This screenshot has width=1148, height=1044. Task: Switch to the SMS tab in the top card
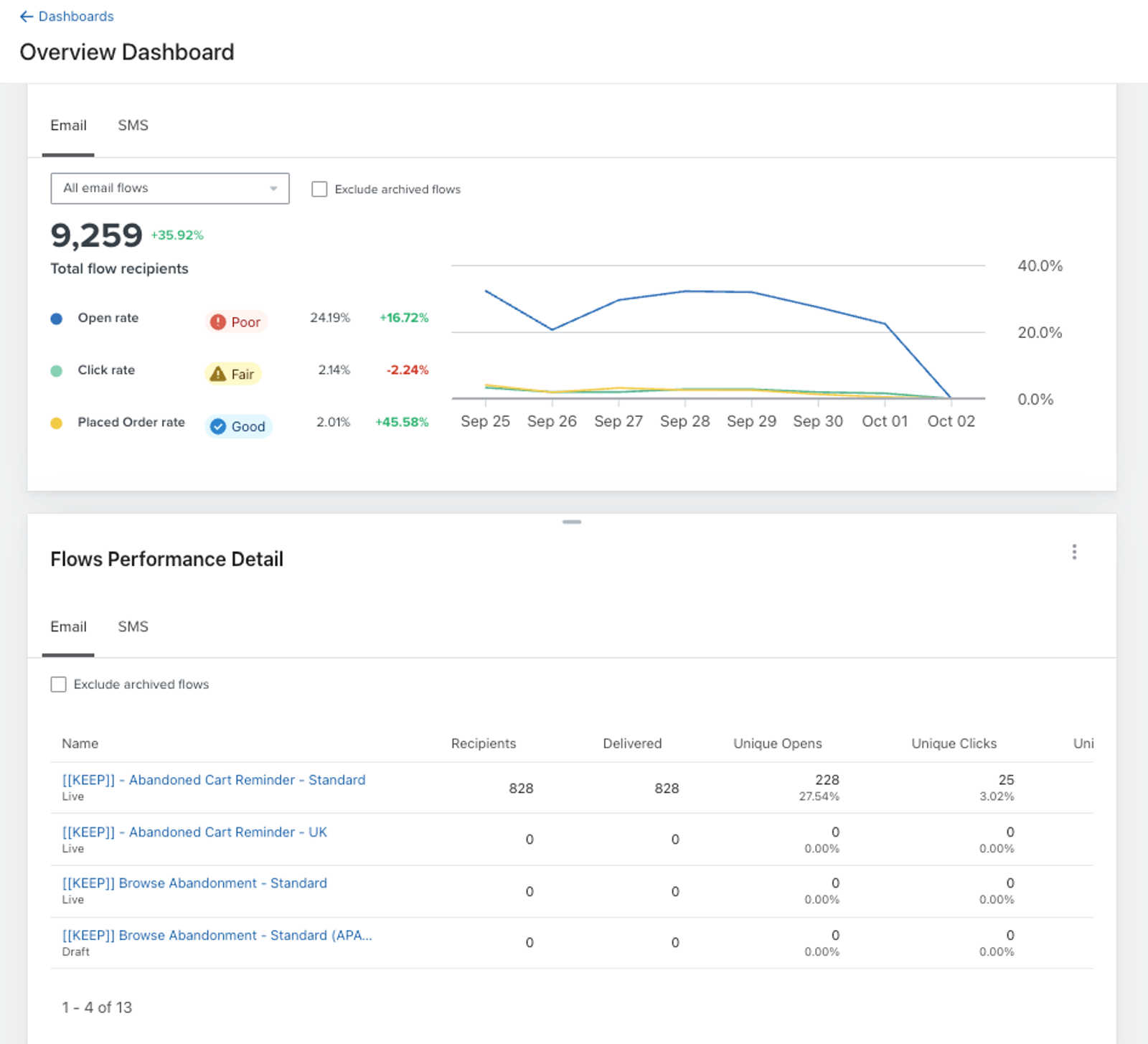(133, 125)
